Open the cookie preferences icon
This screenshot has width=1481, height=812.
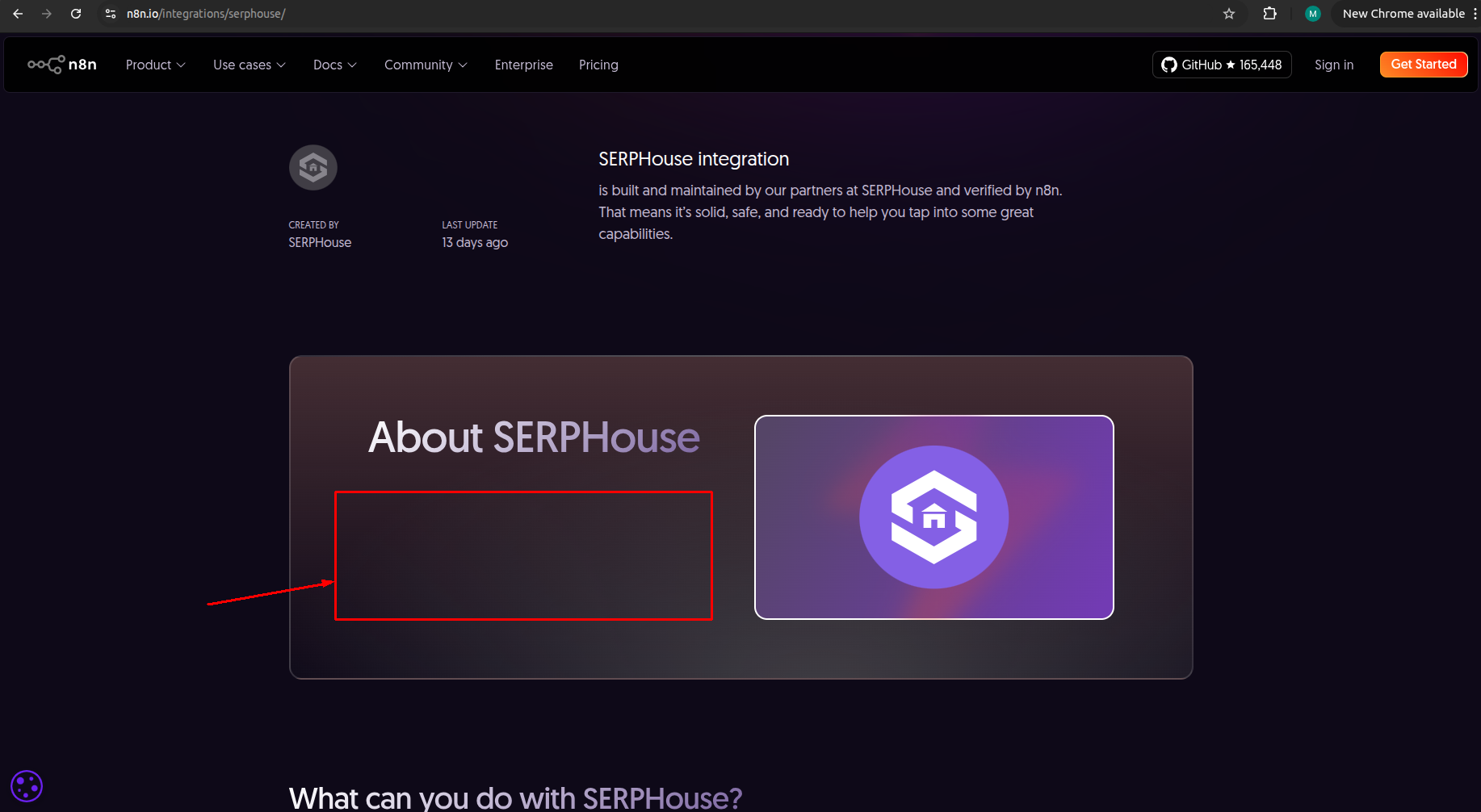tap(27, 786)
